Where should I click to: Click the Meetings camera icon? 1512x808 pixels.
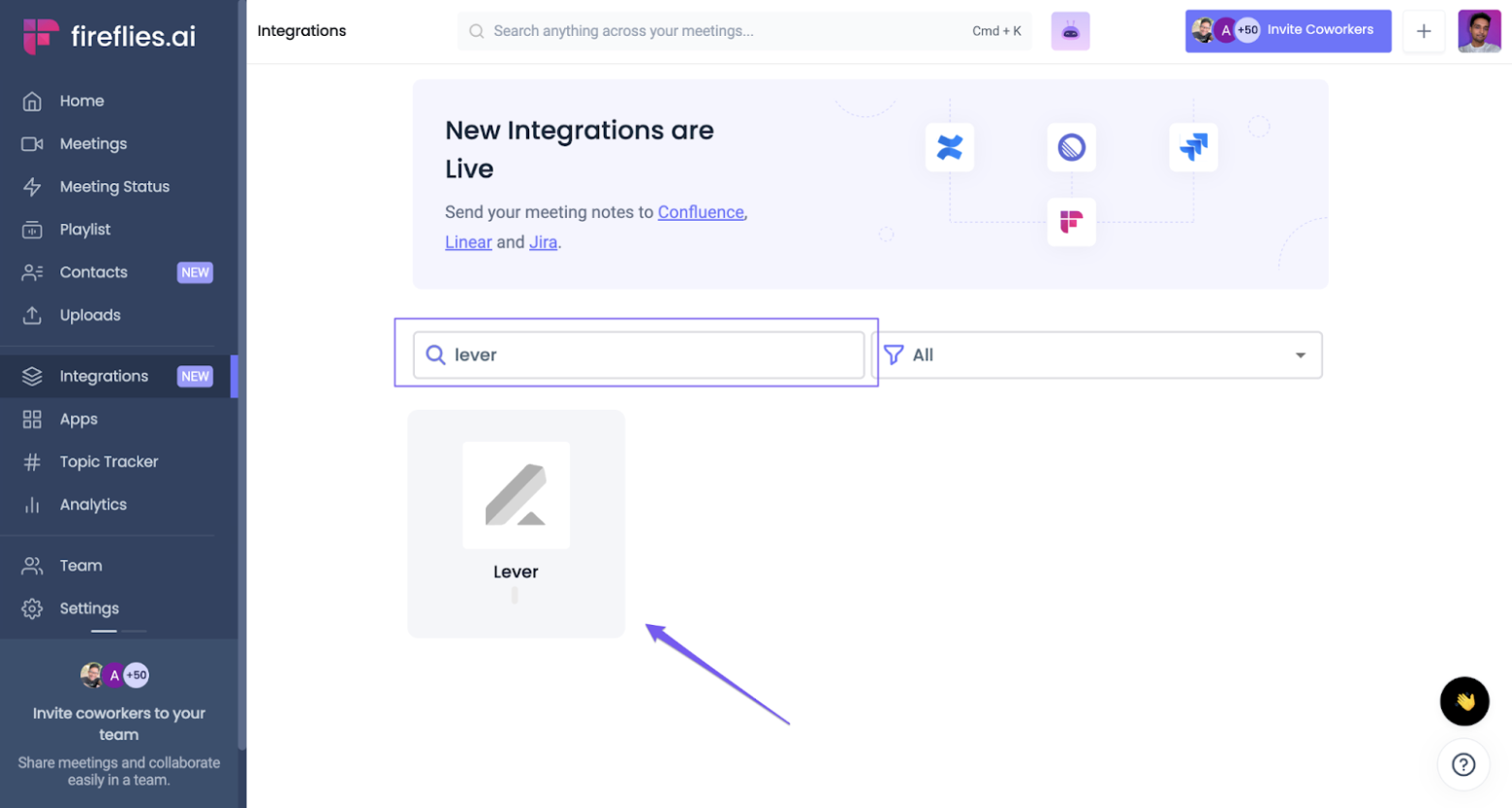pos(32,143)
